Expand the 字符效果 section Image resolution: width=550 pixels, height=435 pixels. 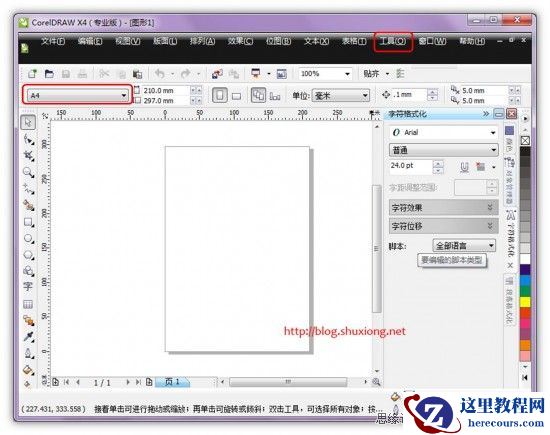[x=444, y=208]
